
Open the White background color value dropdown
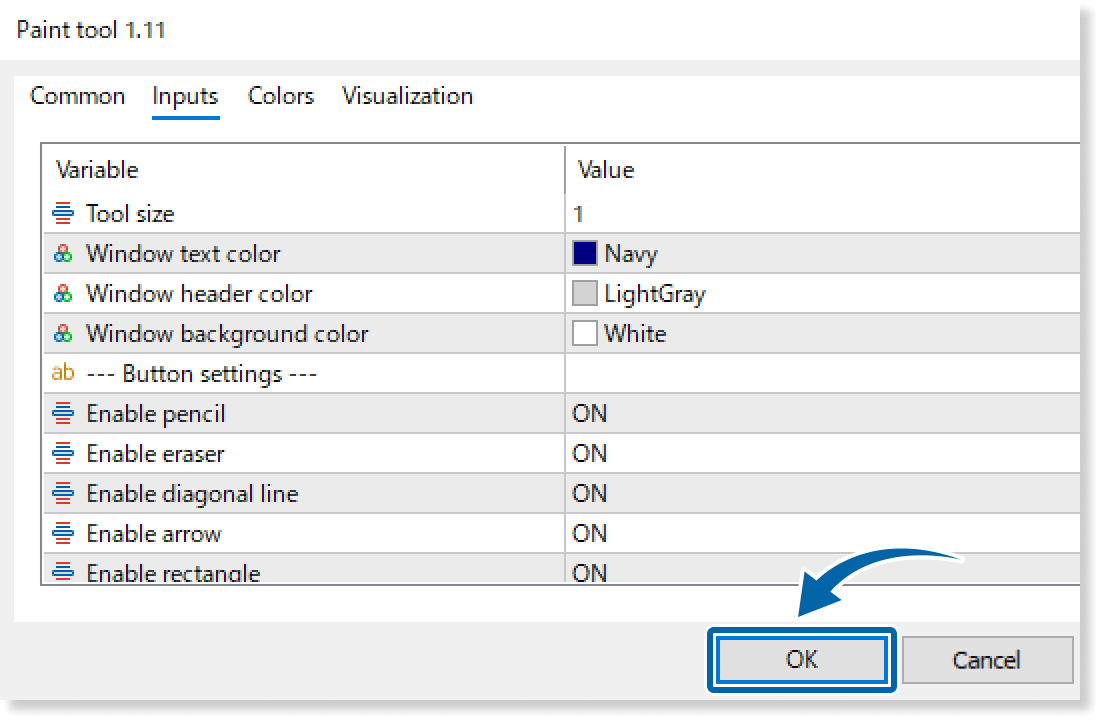coord(635,334)
